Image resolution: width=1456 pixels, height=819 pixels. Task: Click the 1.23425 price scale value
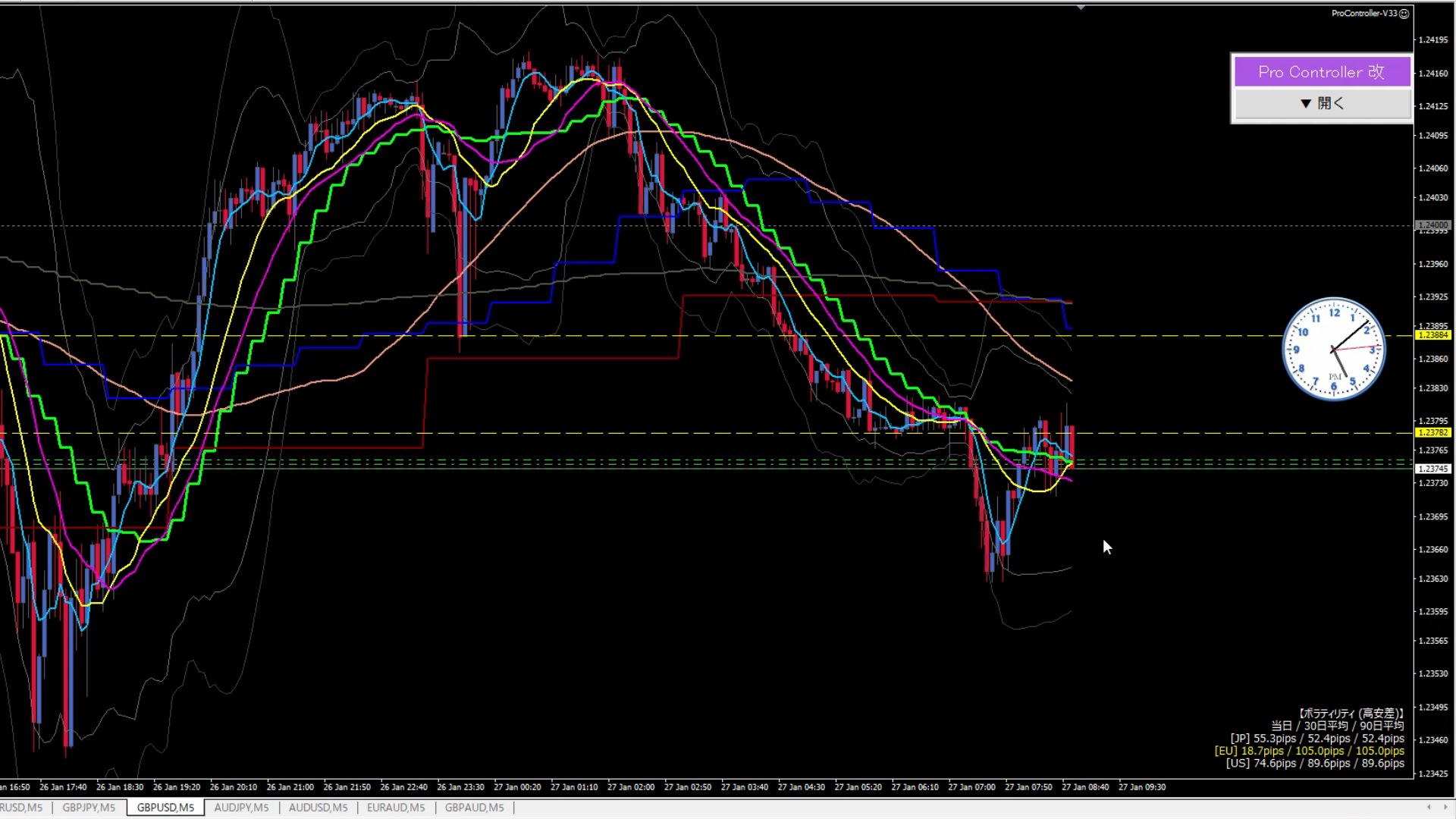pyautogui.click(x=1433, y=773)
